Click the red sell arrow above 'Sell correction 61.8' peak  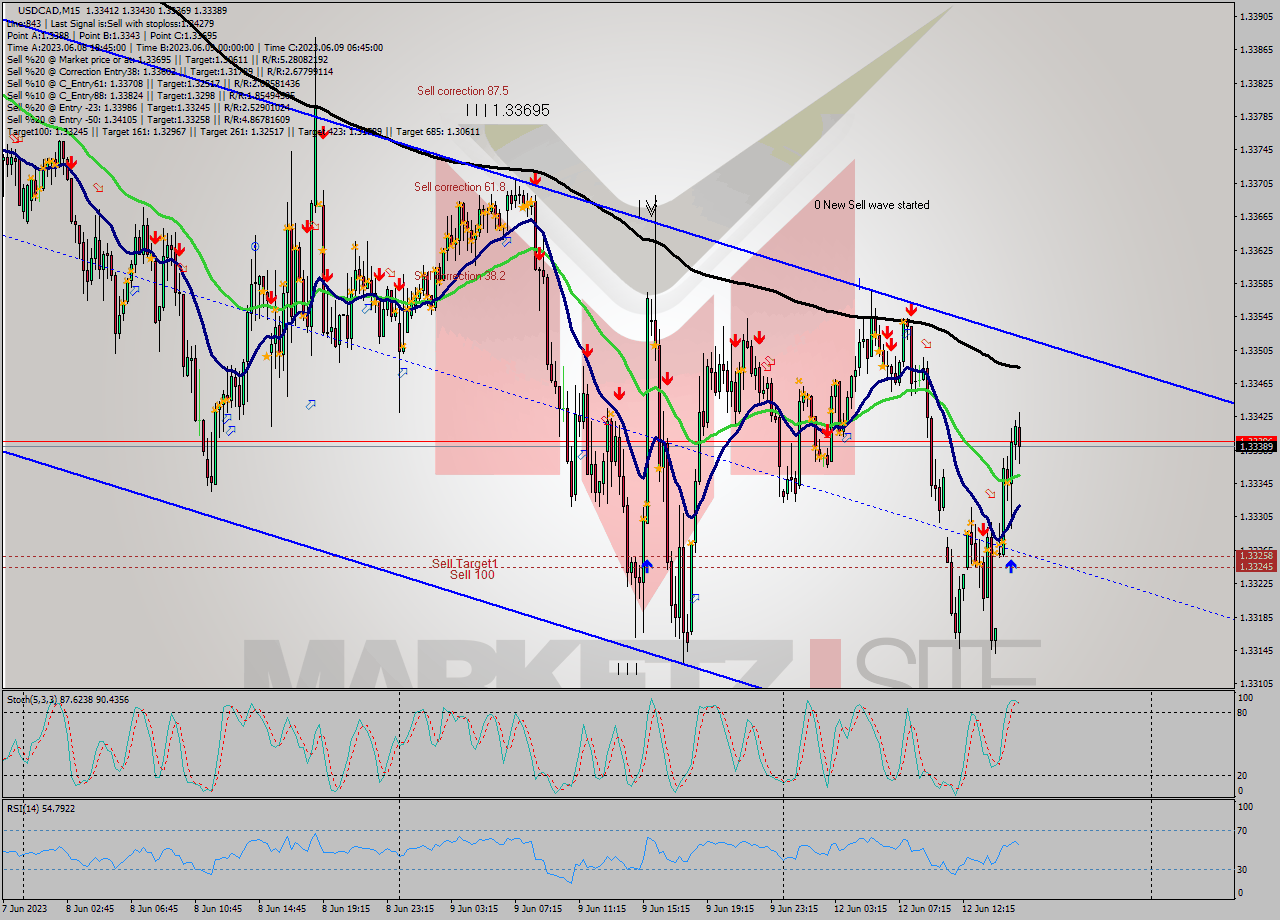click(535, 179)
